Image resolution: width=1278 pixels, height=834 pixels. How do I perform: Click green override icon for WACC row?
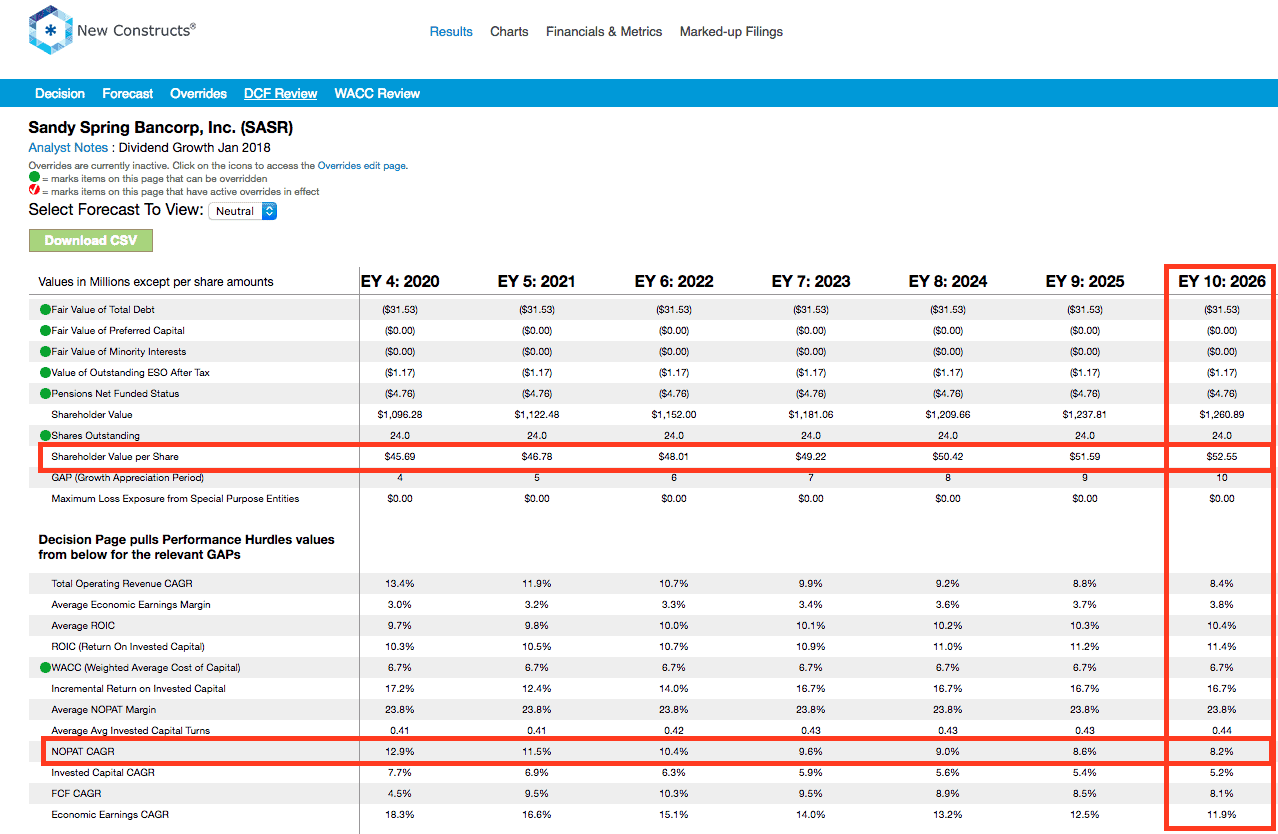tap(45, 668)
